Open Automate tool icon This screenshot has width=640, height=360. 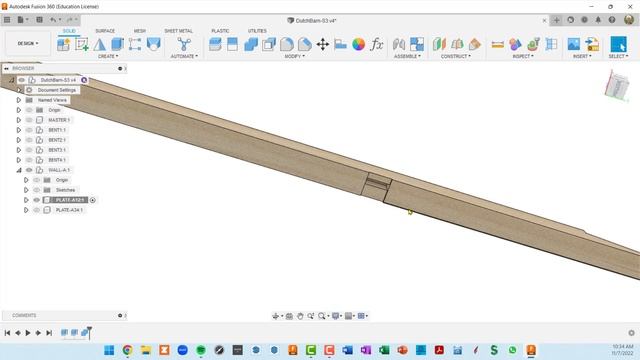tap(184, 44)
